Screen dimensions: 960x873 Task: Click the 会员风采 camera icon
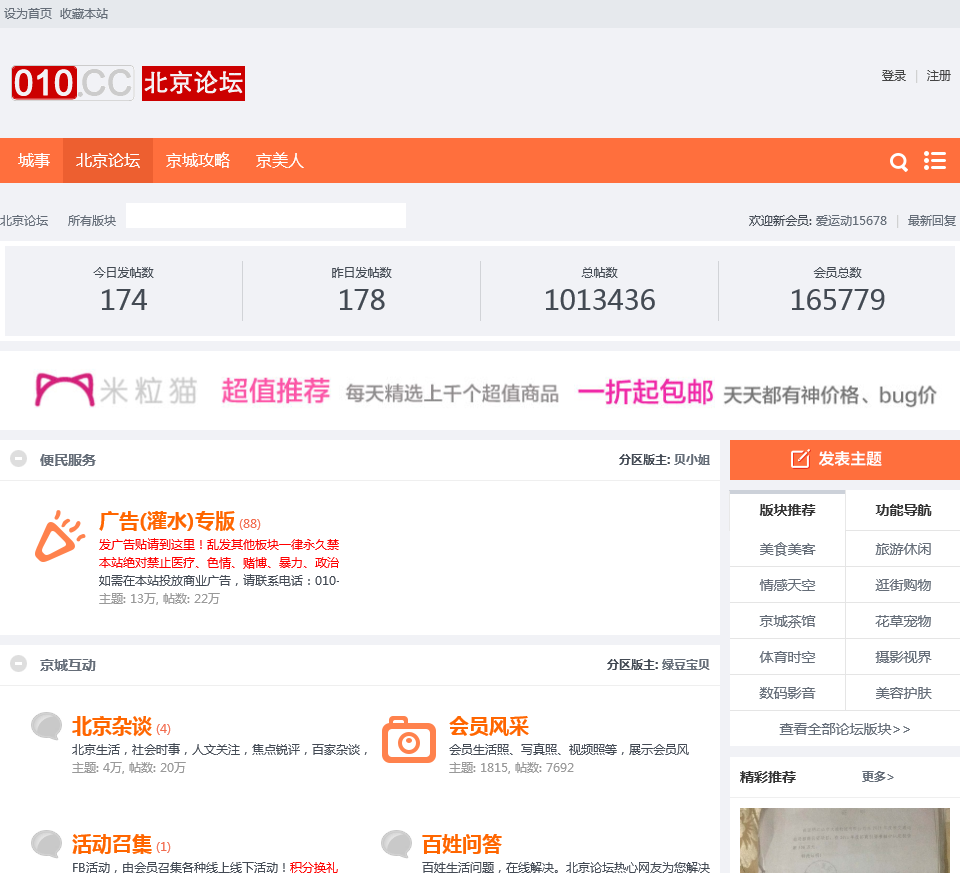[408, 740]
